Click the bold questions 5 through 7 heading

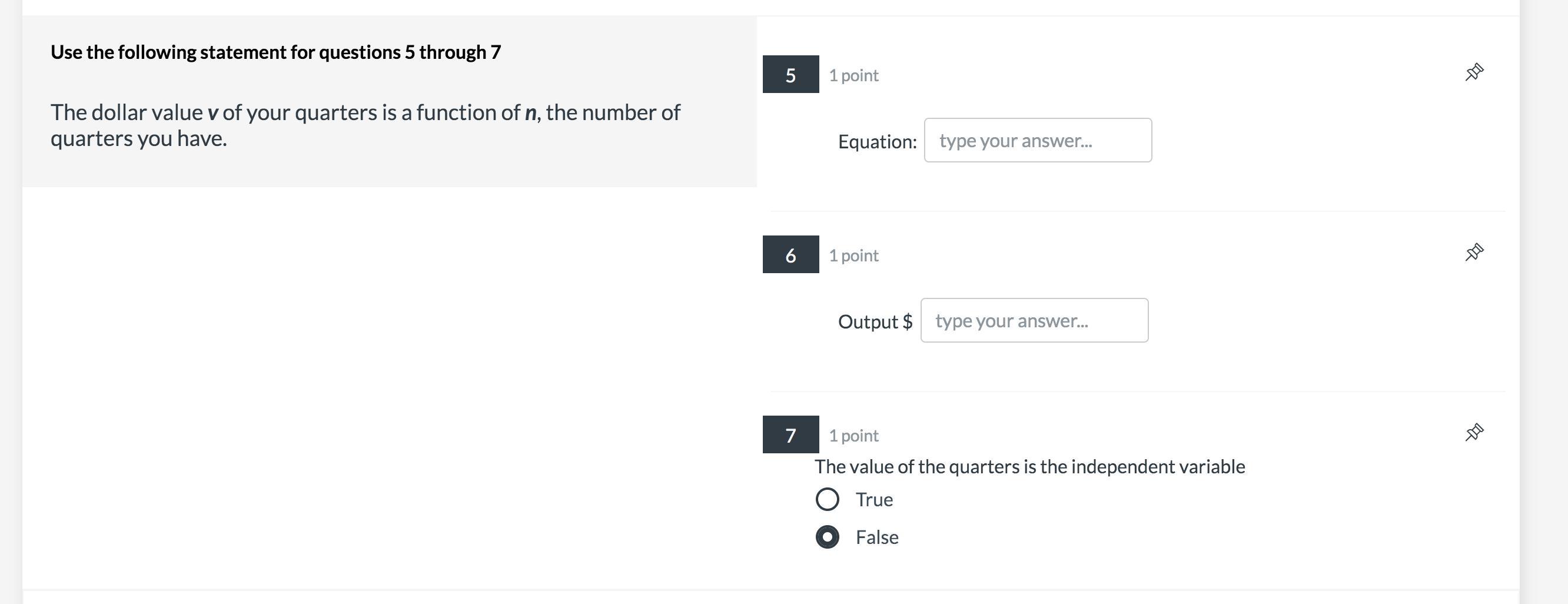tap(275, 52)
